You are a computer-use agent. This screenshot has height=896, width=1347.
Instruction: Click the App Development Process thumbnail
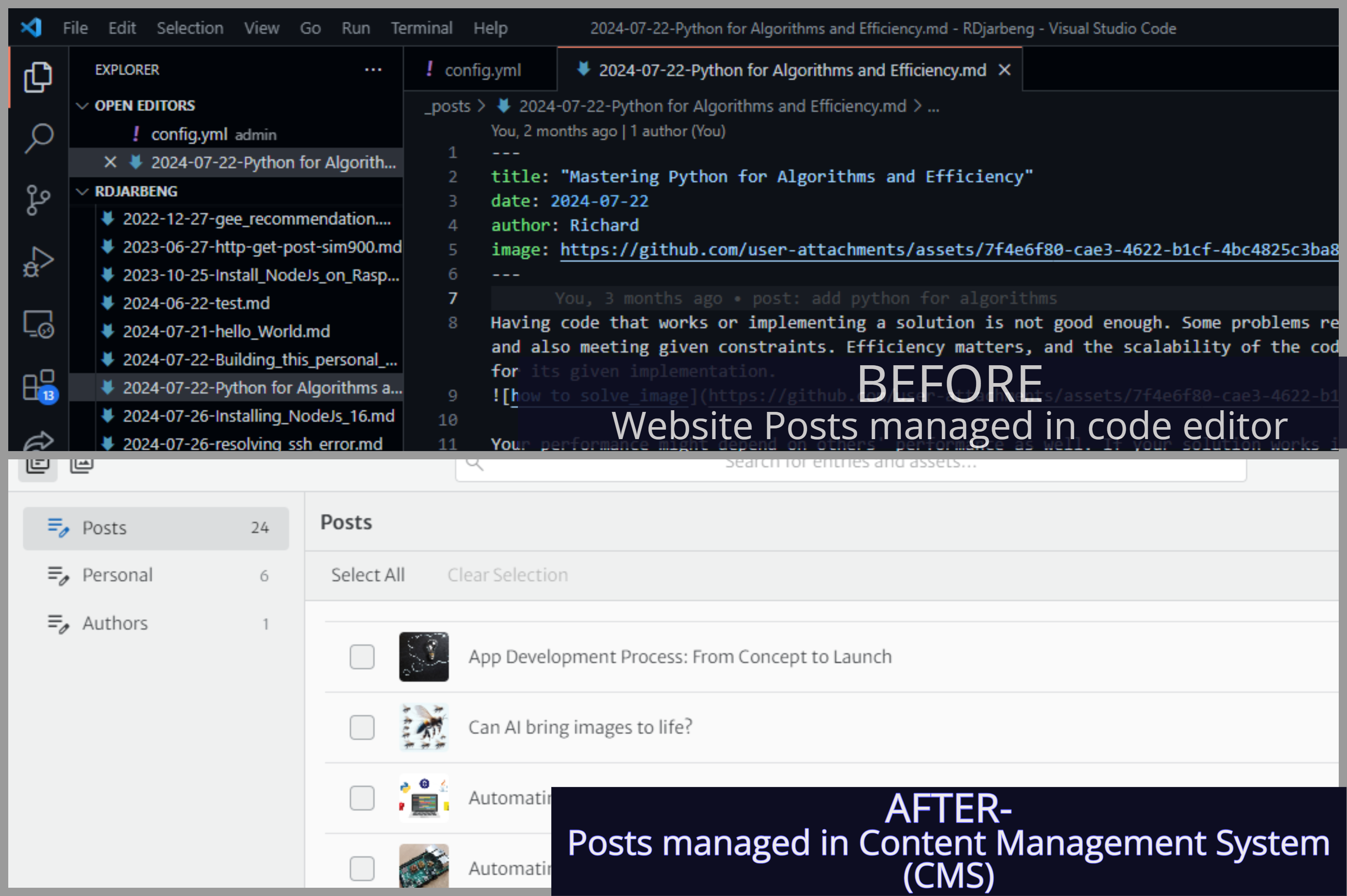tap(424, 657)
